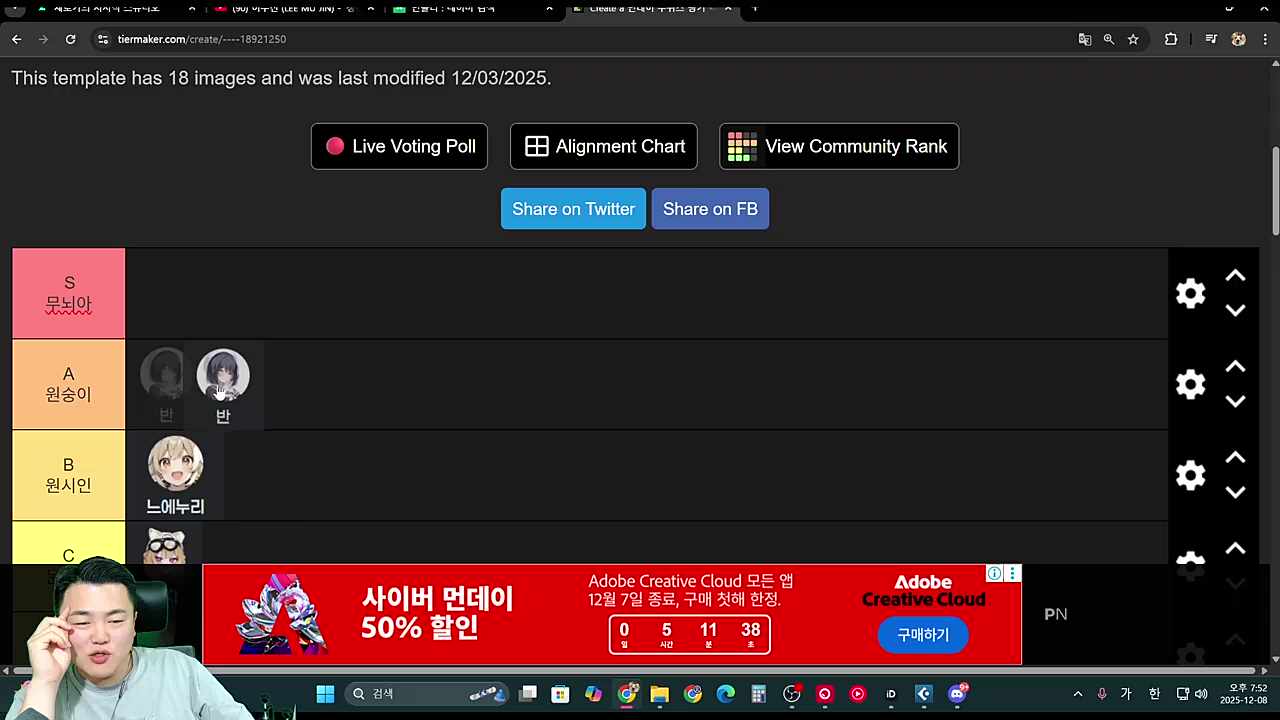Share the tier list on FB
This screenshot has width=1280, height=720.
pyautogui.click(x=710, y=209)
